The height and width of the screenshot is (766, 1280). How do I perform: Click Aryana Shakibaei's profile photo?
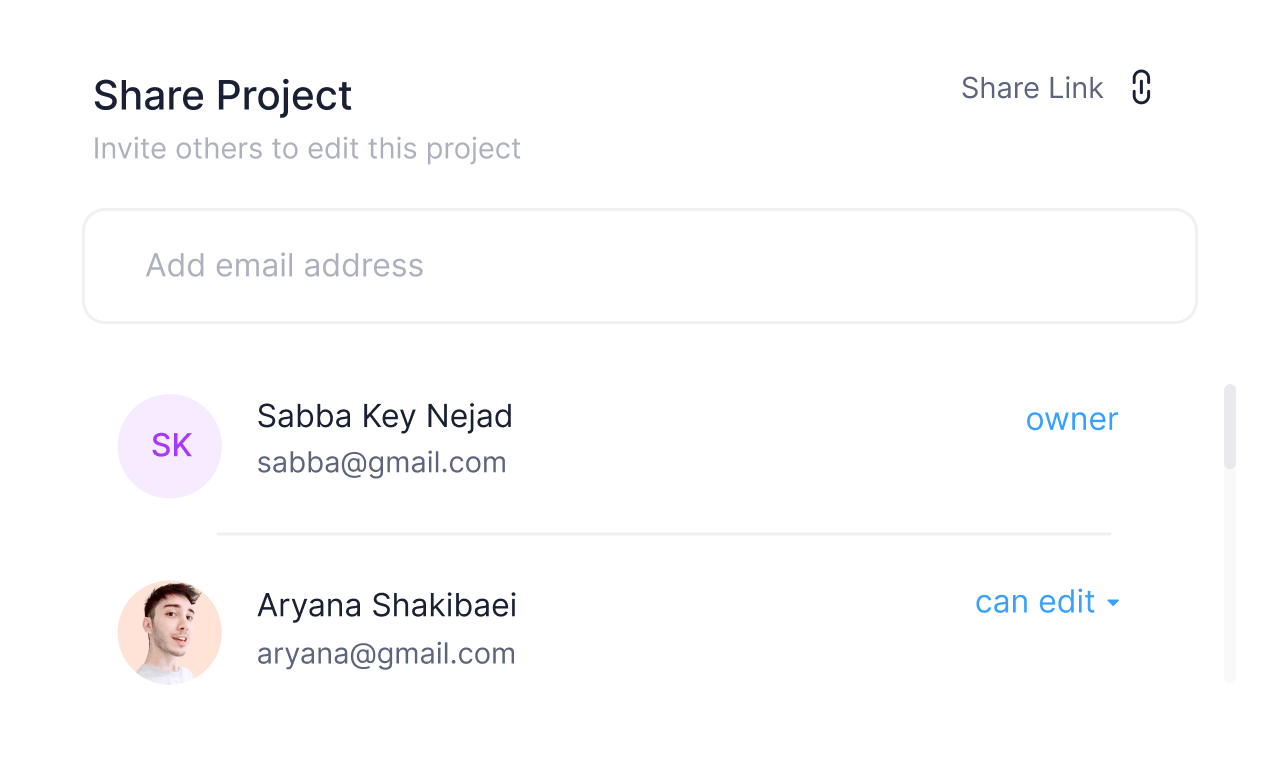170,633
